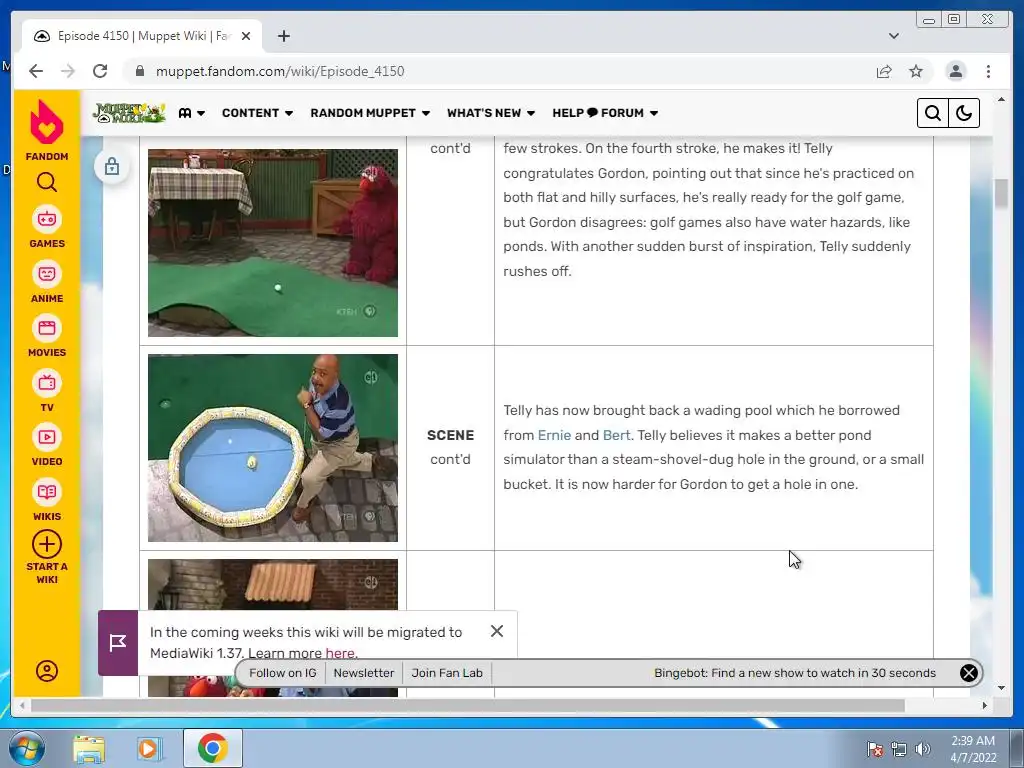Open the Chrome profile avatar

pos(955,71)
